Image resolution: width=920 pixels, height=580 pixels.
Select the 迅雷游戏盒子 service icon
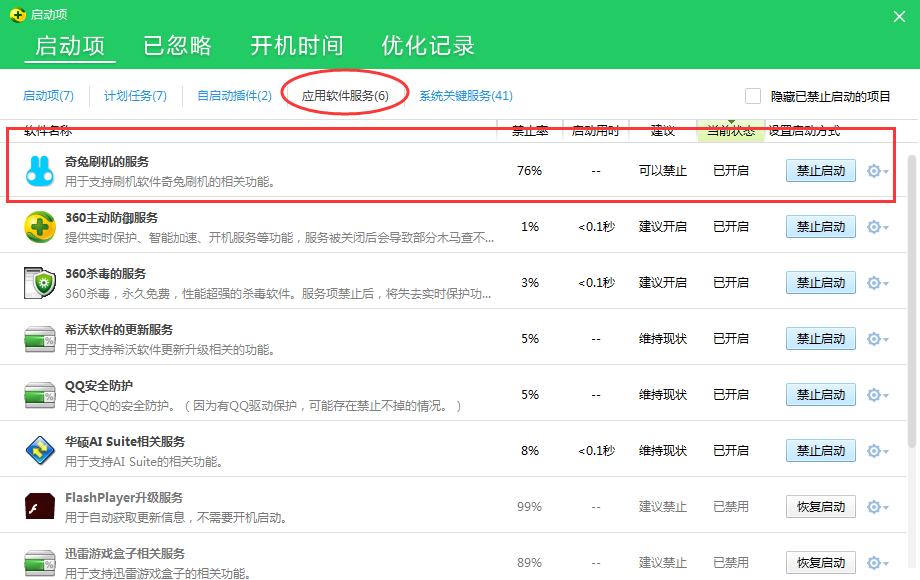pos(38,562)
